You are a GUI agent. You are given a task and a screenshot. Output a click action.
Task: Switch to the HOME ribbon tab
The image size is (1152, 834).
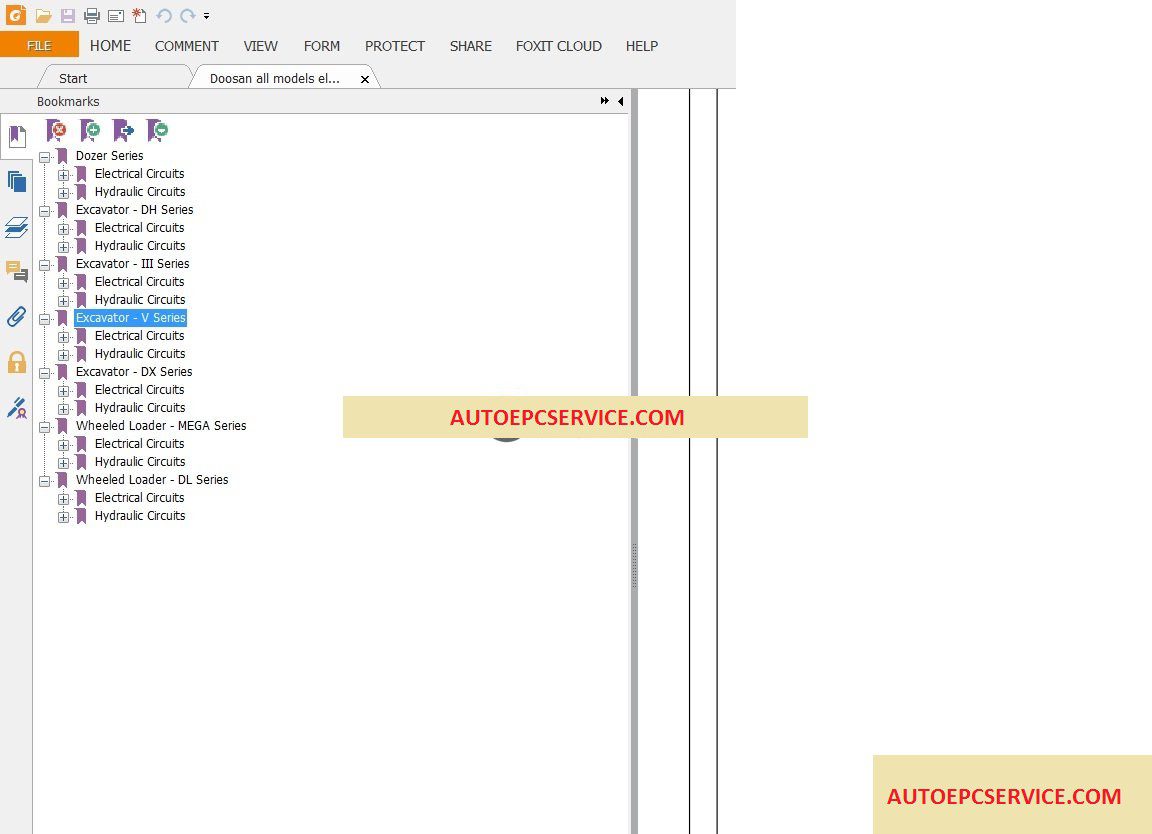pos(110,46)
